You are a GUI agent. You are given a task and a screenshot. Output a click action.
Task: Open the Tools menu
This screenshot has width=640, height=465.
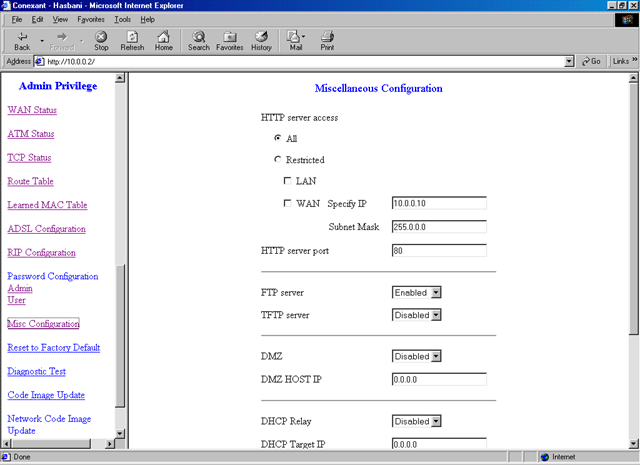point(122,19)
